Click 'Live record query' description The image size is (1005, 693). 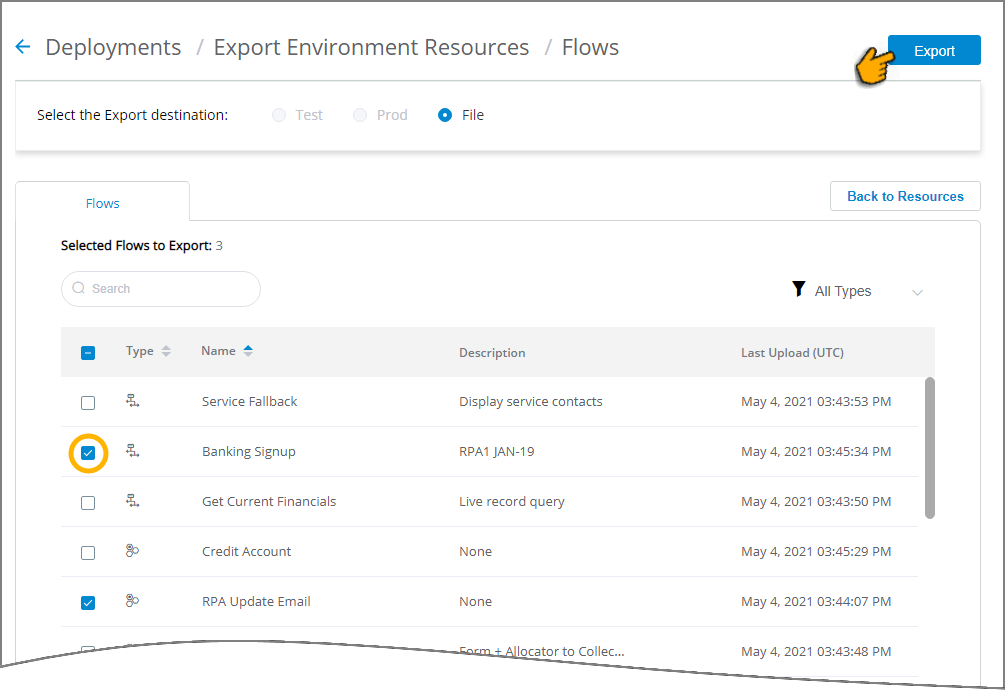(511, 501)
